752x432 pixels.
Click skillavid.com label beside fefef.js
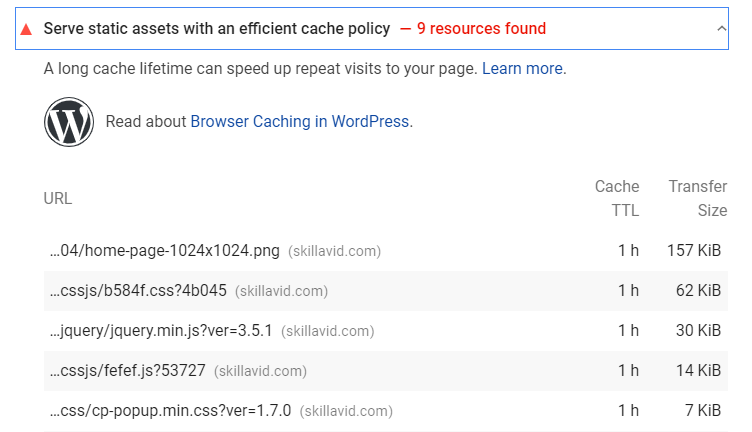[x=260, y=371]
